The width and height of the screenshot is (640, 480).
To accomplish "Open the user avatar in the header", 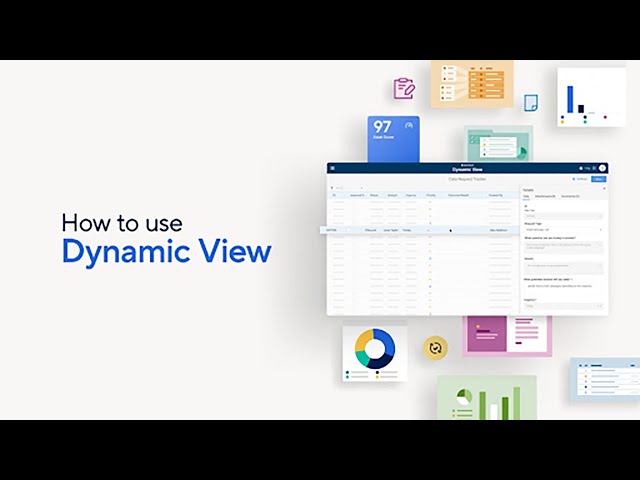I will [x=602, y=168].
